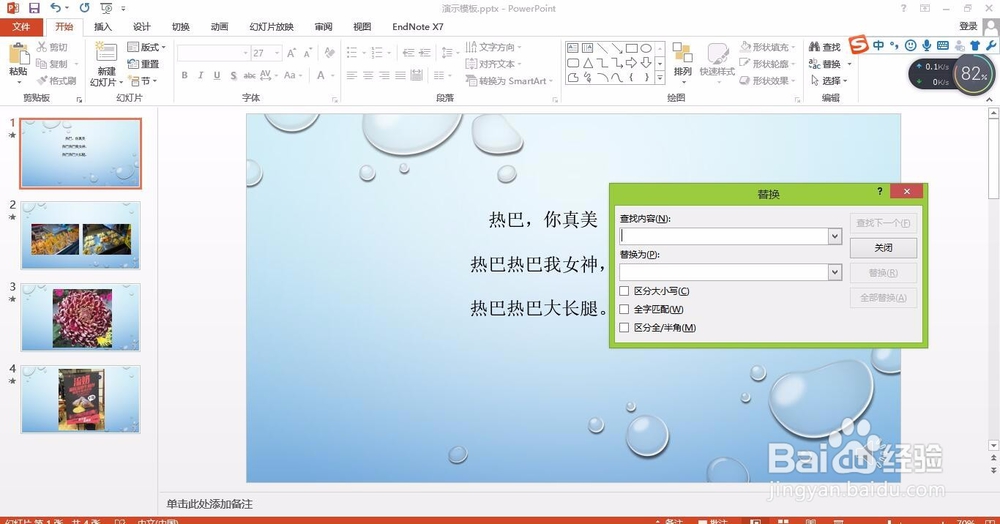Viewport: 1000px width, 524px height.
Task: Click the 替换(R) button in the dialog
Action: coord(883,273)
